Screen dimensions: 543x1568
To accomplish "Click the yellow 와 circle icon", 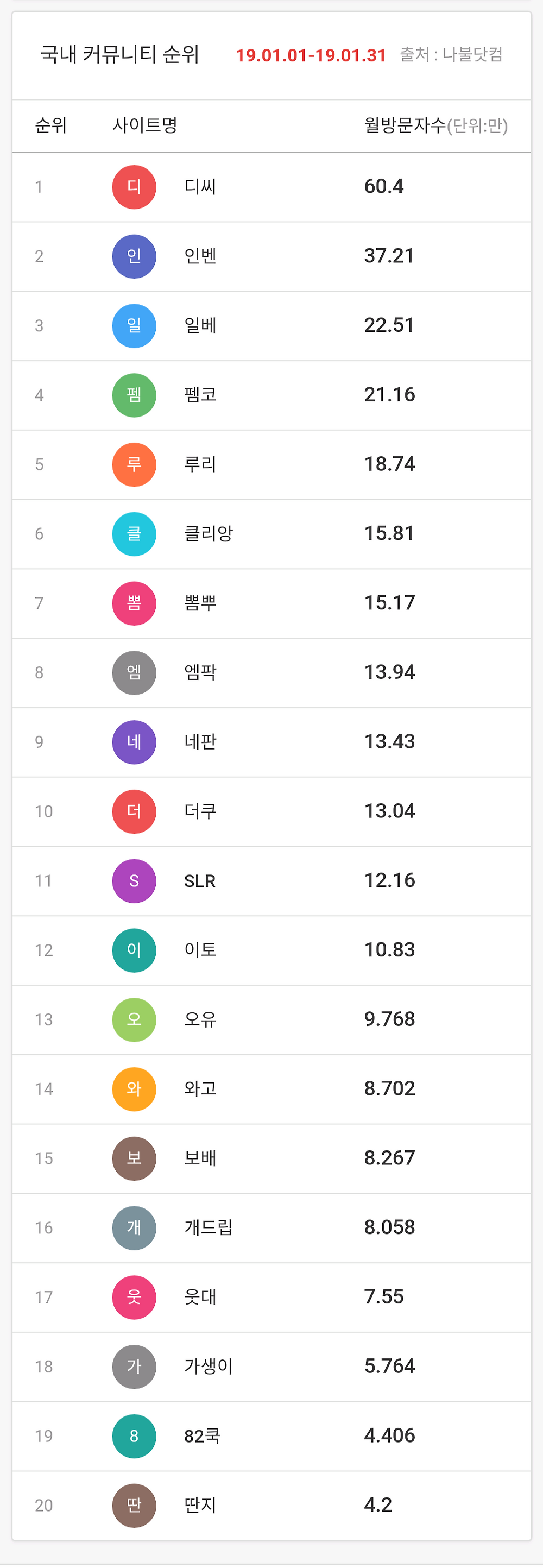I will [x=134, y=1089].
